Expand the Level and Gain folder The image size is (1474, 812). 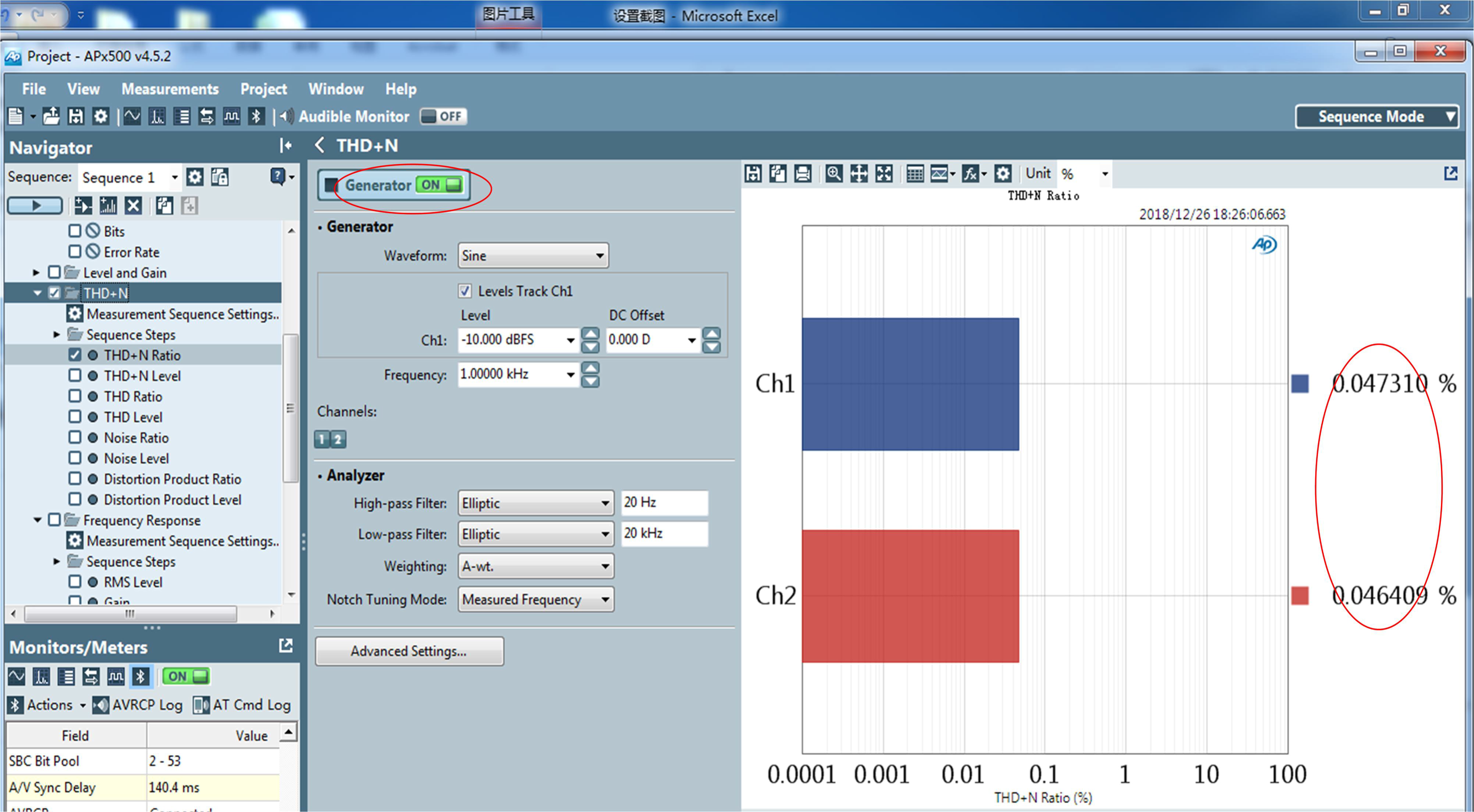36,272
